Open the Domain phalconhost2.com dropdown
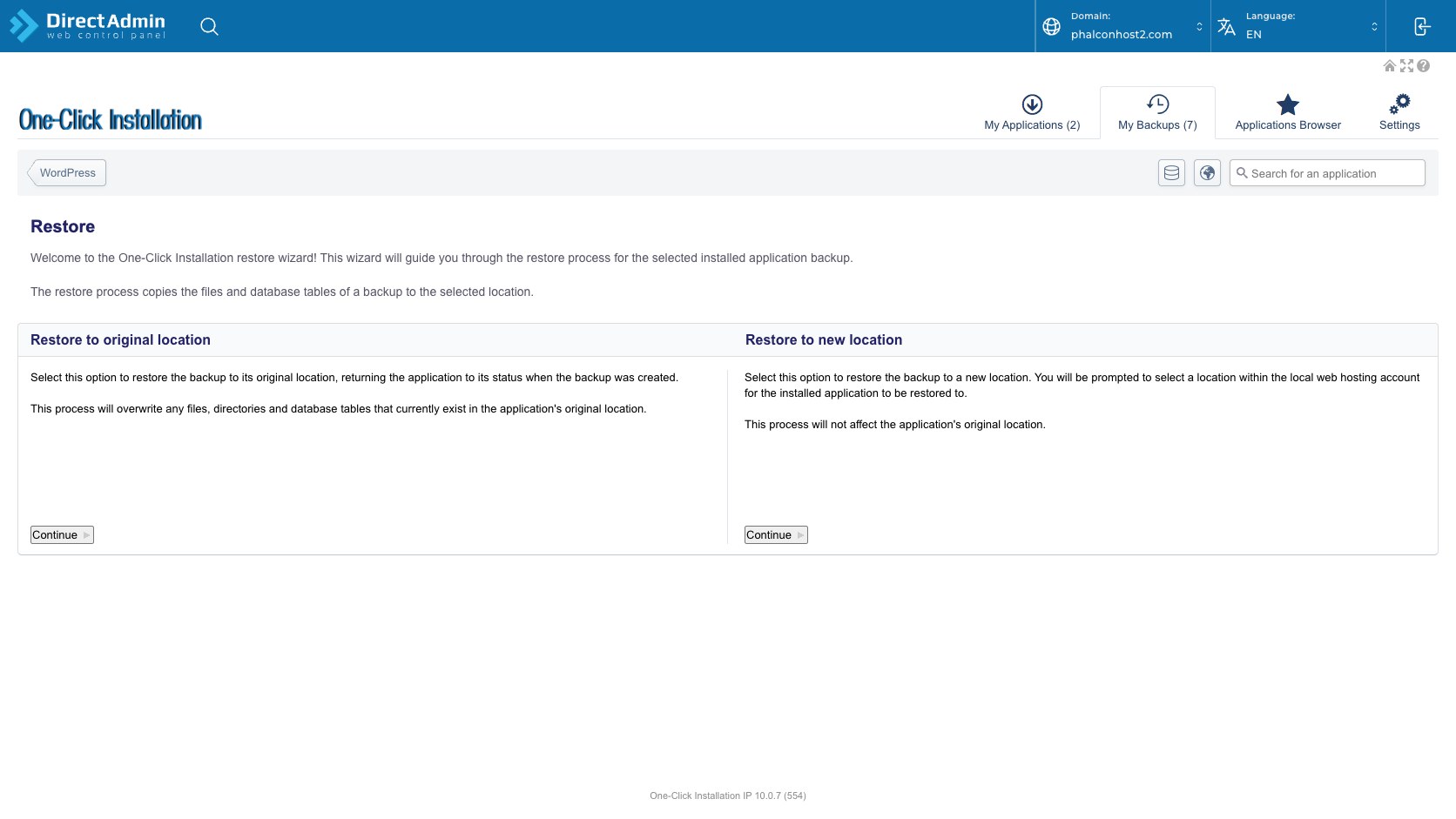Viewport: 1456px width, 819px height. tap(1123, 26)
